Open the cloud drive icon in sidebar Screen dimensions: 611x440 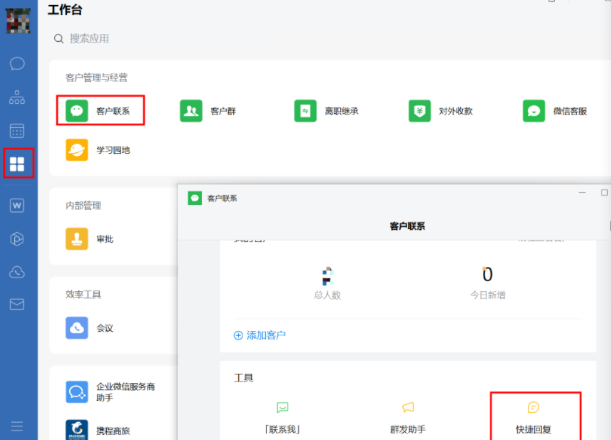[17, 272]
